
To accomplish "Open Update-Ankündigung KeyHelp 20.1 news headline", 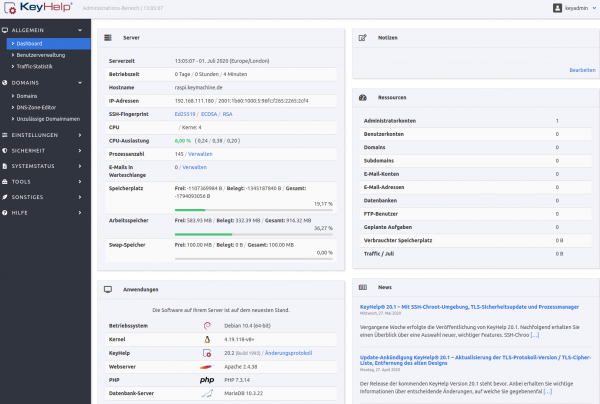I will point(475,360).
